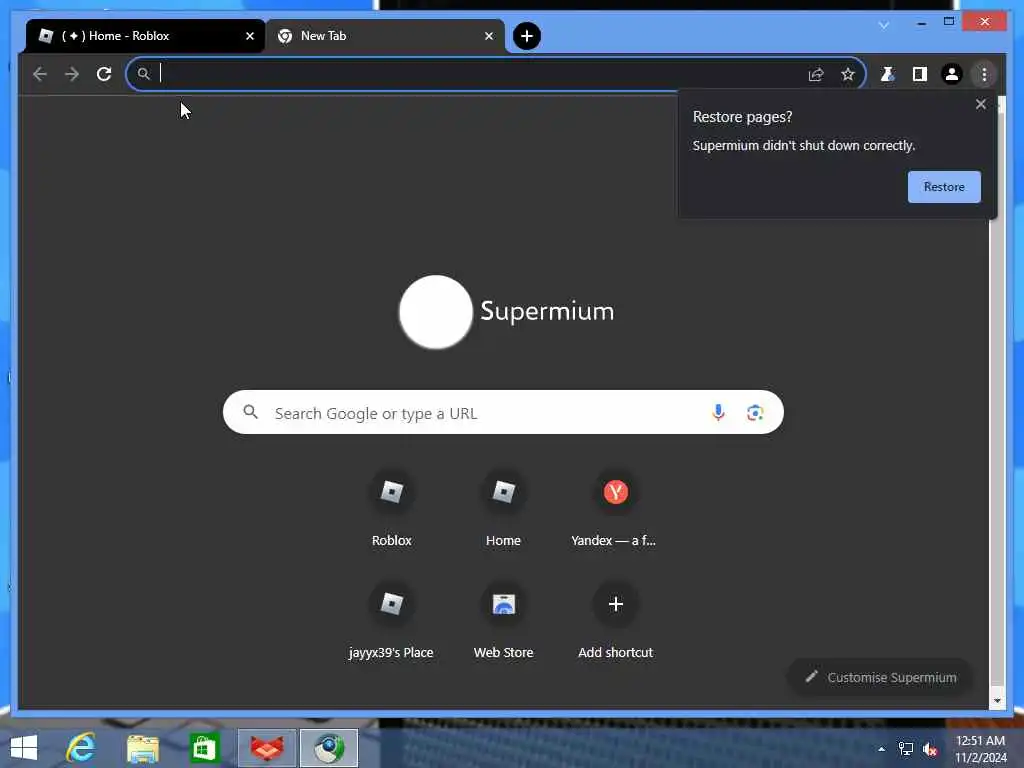Screen dimensions: 1024x768
Task: Search by image with Lens icon
Action: [x=754, y=413]
